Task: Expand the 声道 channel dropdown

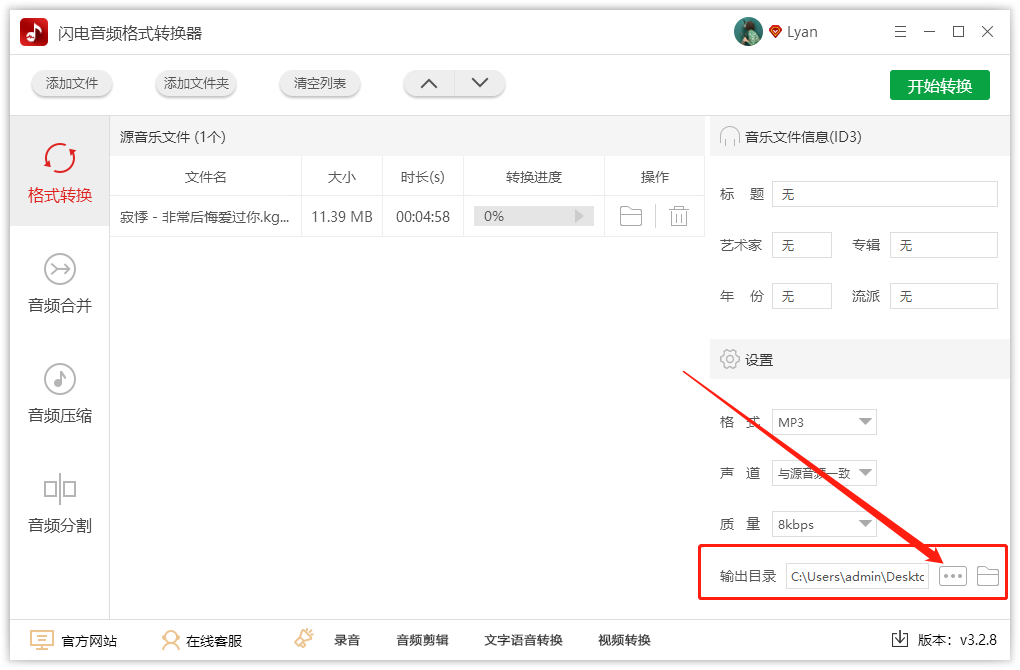Action: (x=824, y=473)
